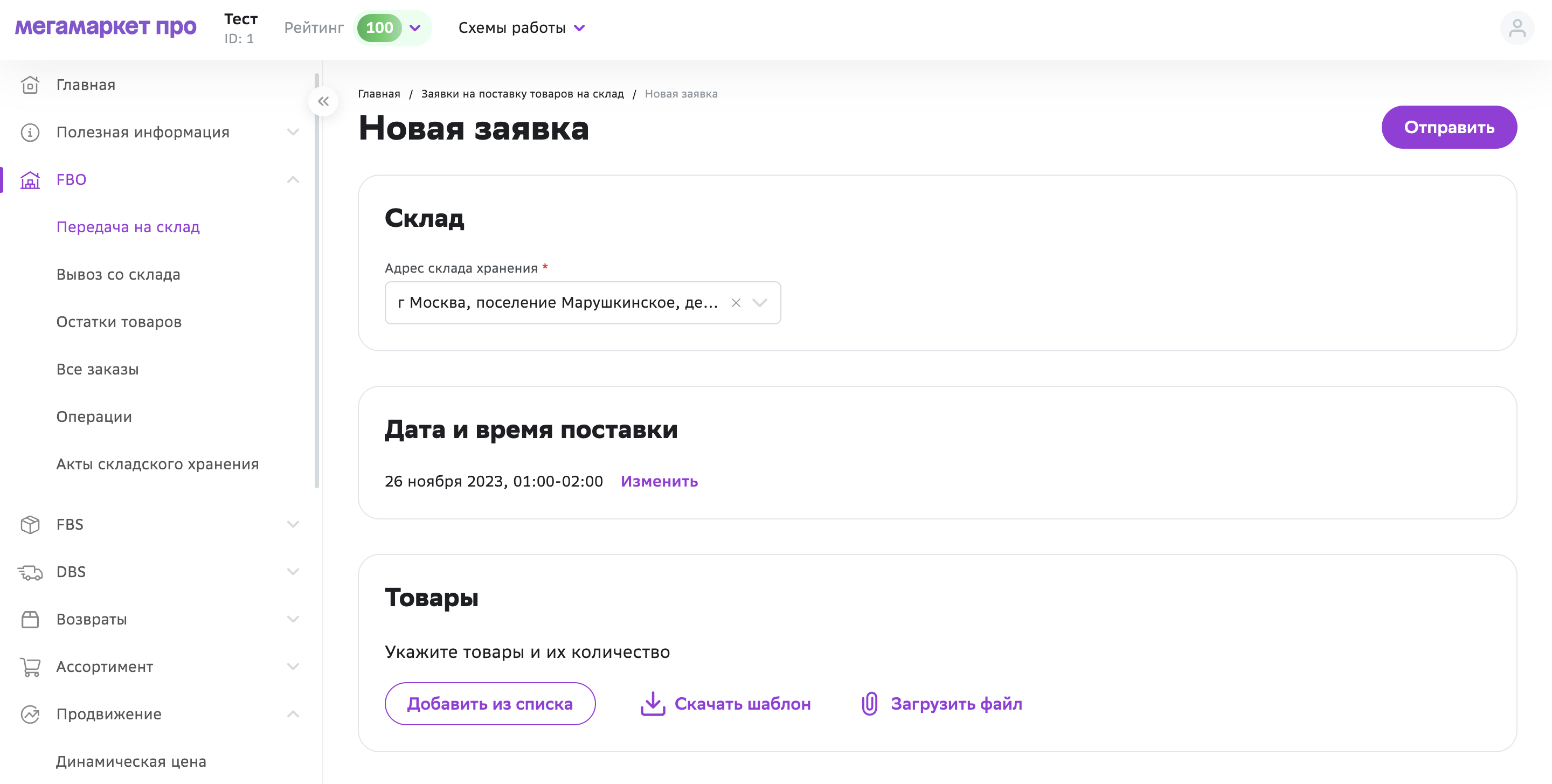This screenshot has width=1552, height=784.
Task: Click Скачать шаблон link text
Action: [742, 704]
